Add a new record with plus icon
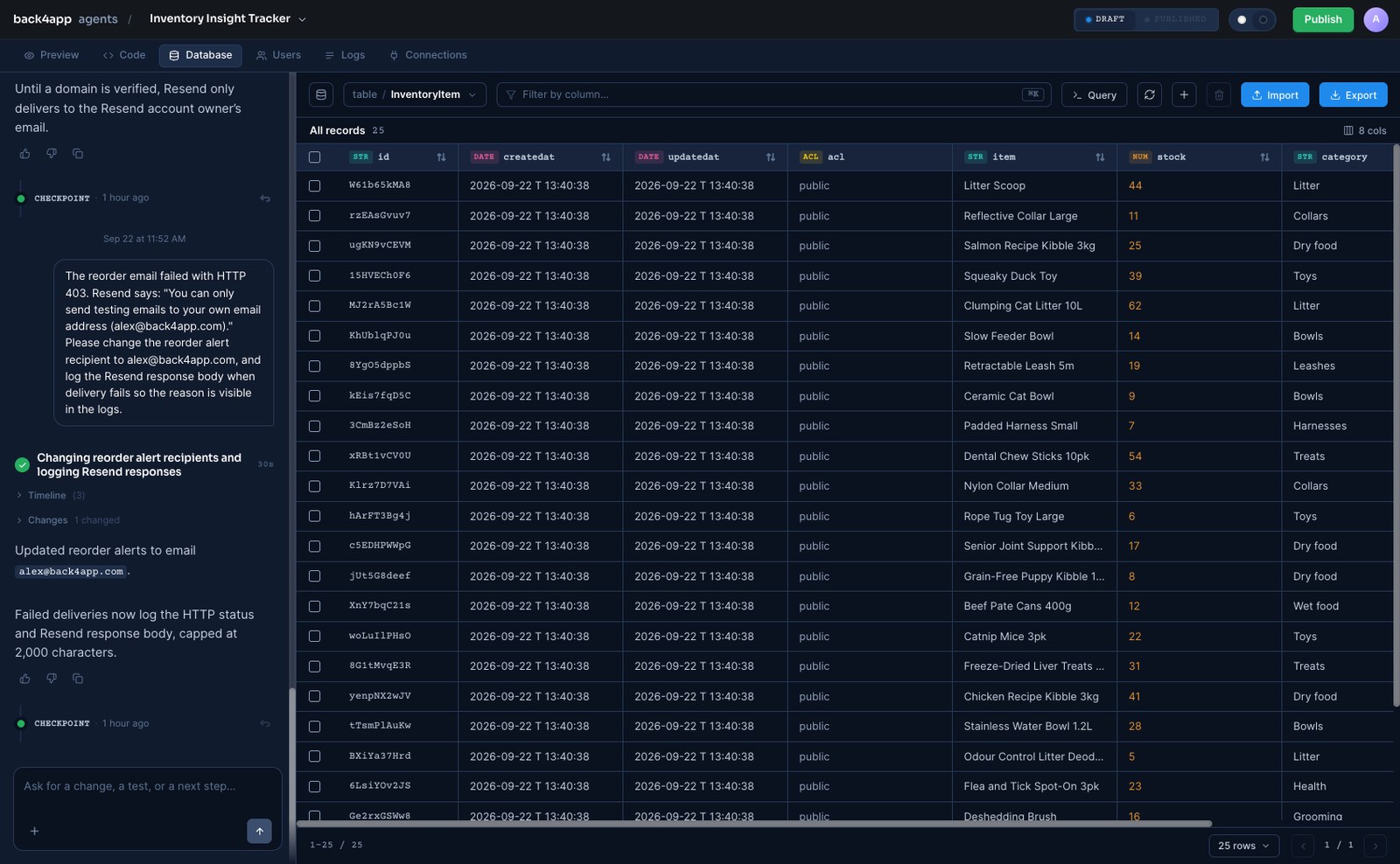This screenshot has height=864, width=1400. (x=1184, y=94)
